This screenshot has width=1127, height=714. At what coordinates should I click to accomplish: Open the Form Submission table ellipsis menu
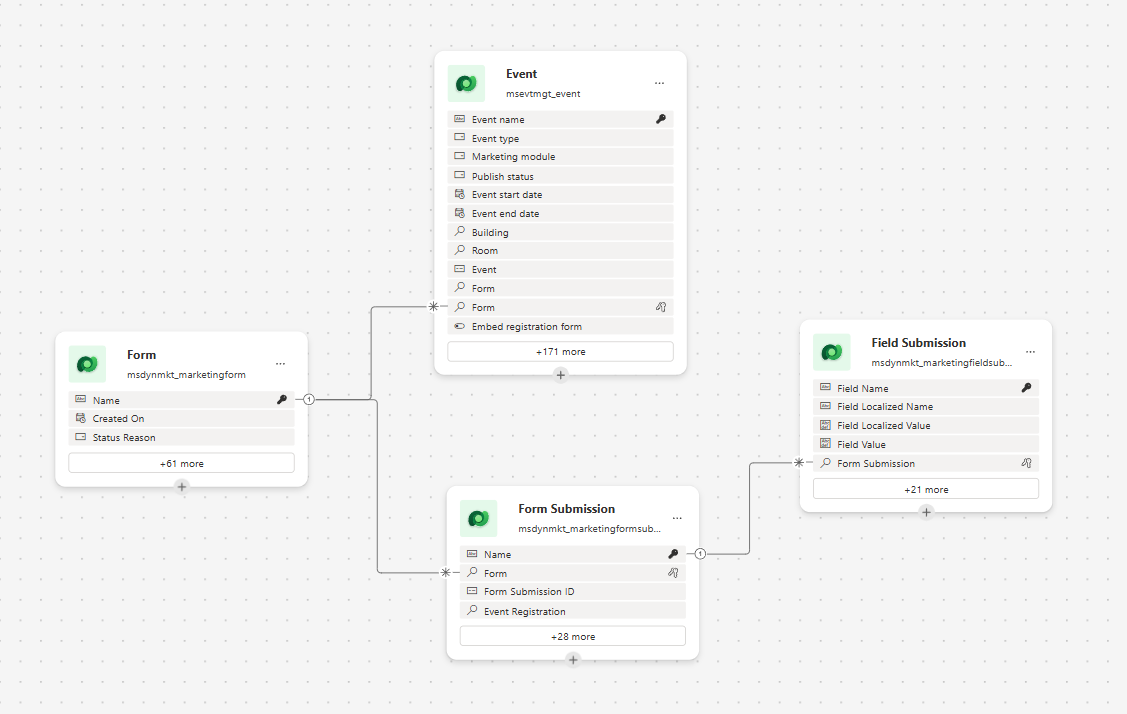pyautogui.click(x=677, y=518)
